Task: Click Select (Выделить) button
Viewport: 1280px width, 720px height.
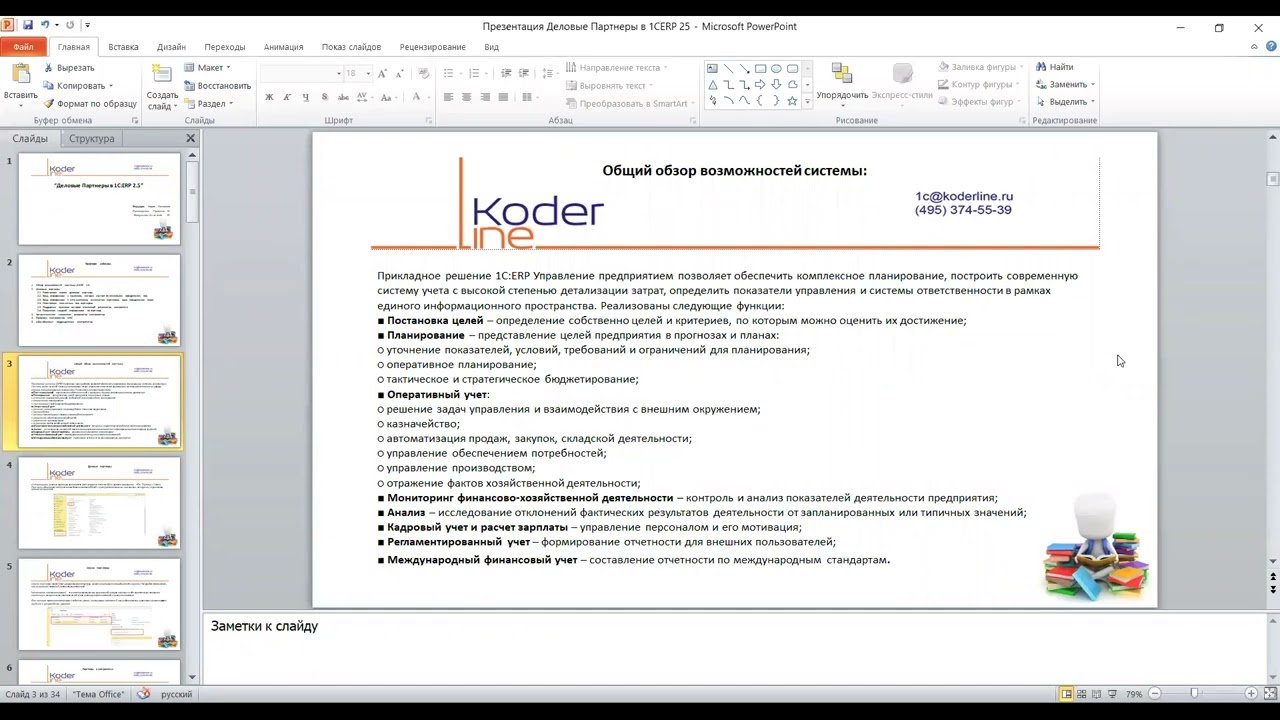Action: [1065, 101]
